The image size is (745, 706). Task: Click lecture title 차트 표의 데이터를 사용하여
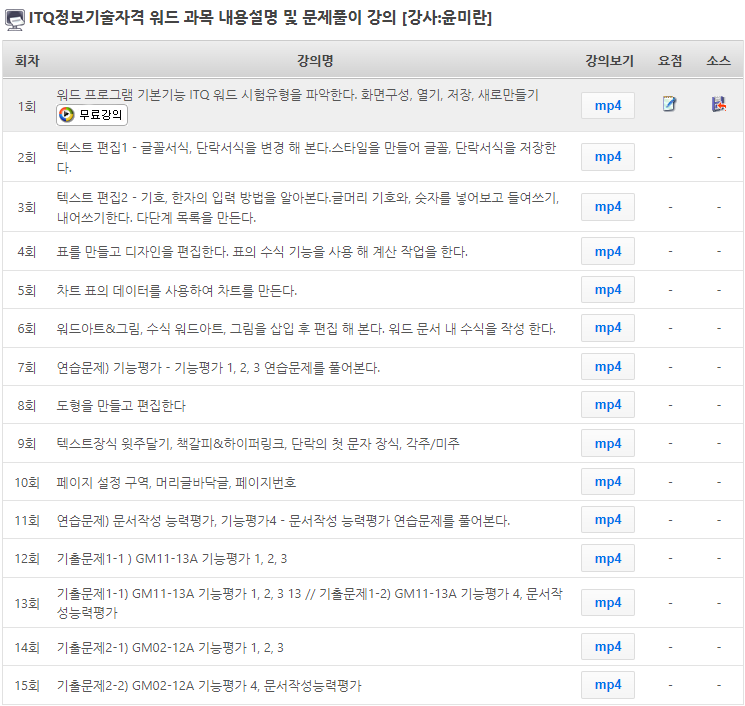coord(177,290)
